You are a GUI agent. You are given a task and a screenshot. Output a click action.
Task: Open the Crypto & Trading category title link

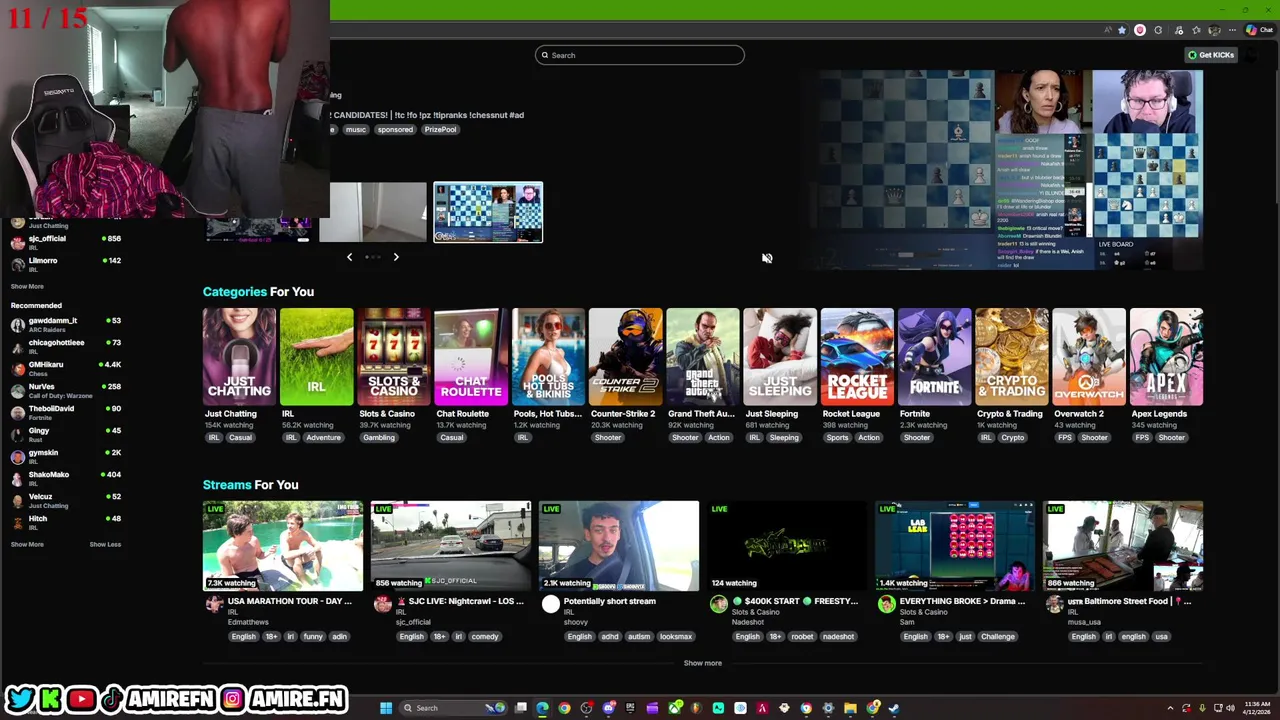(1009, 414)
